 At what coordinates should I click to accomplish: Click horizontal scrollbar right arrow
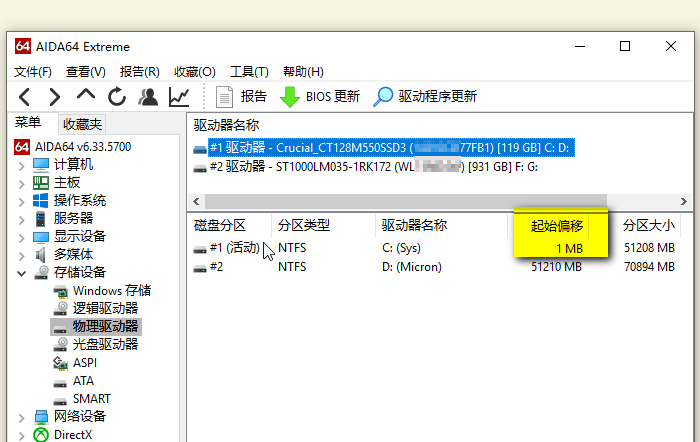[x=683, y=201]
